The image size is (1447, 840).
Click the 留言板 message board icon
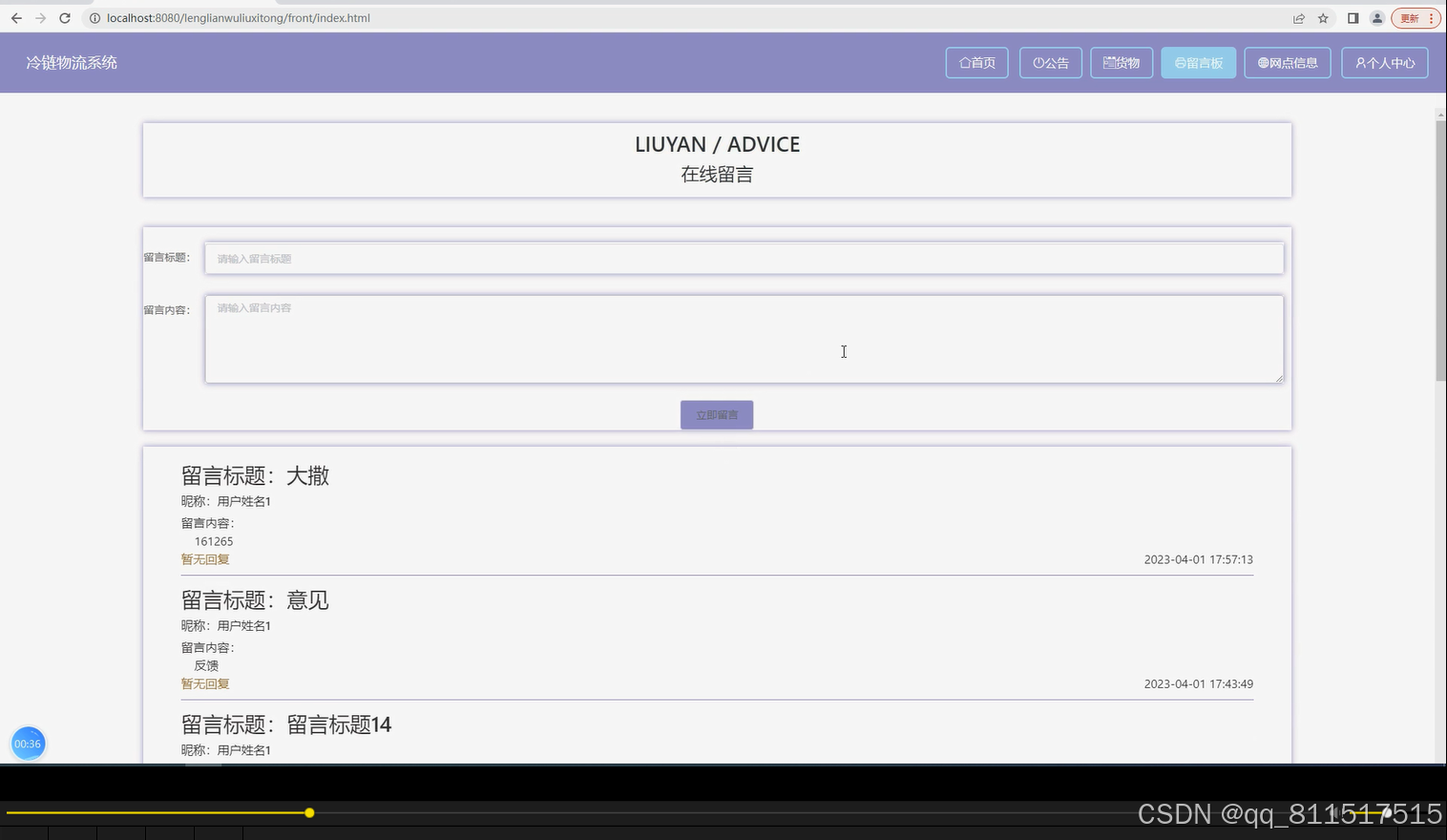[1180, 61]
